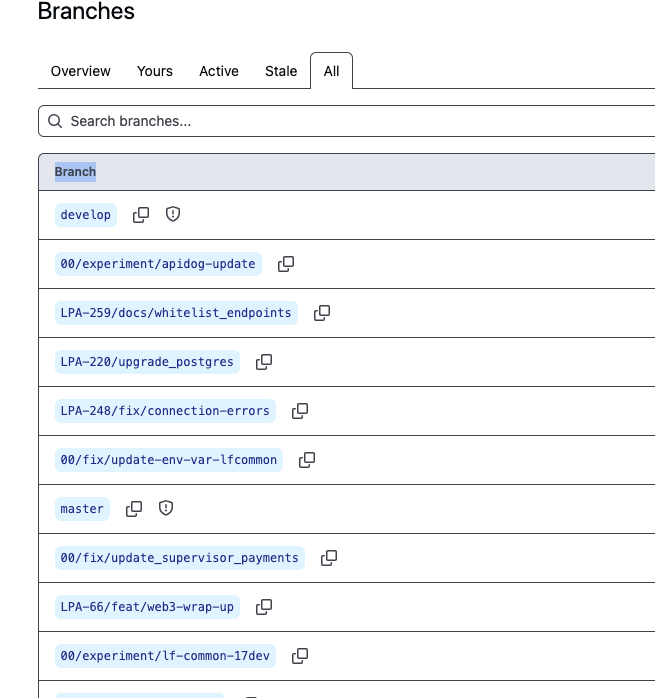The height and width of the screenshot is (698, 655).
Task: Copy the LPA-220/upgrade_postgres branch name
Action: pos(264,362)
